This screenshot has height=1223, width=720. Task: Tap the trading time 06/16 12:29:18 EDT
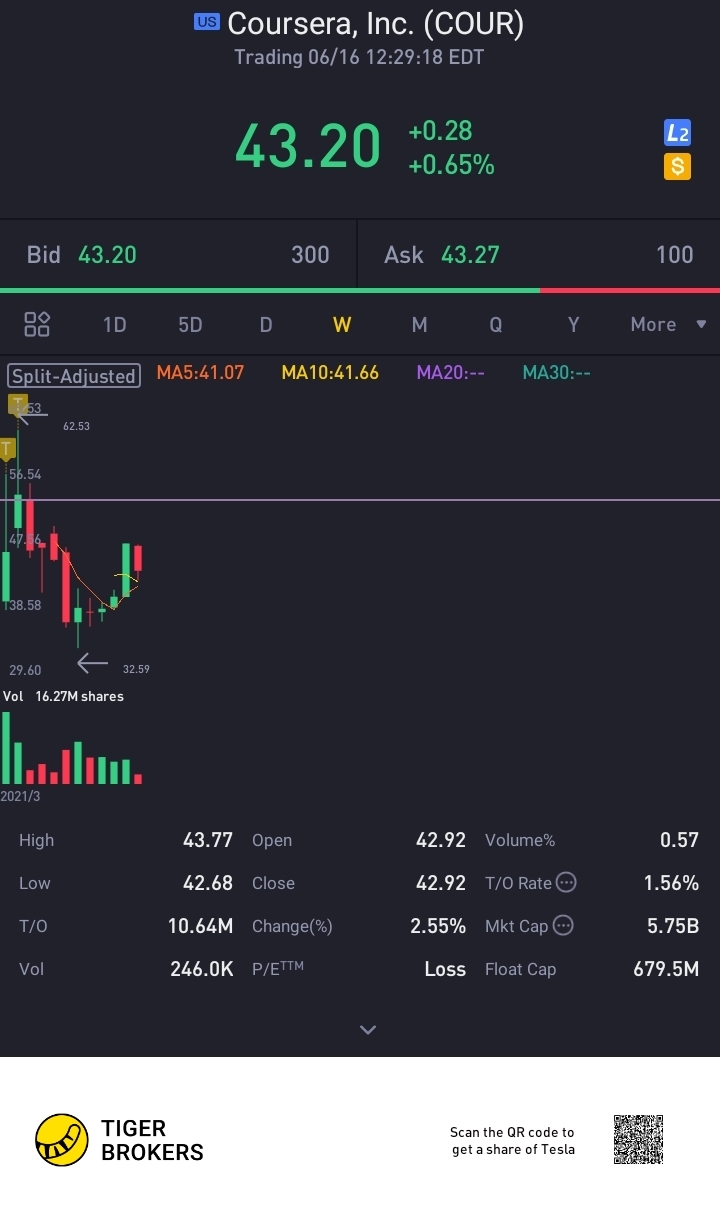[359, 57]
